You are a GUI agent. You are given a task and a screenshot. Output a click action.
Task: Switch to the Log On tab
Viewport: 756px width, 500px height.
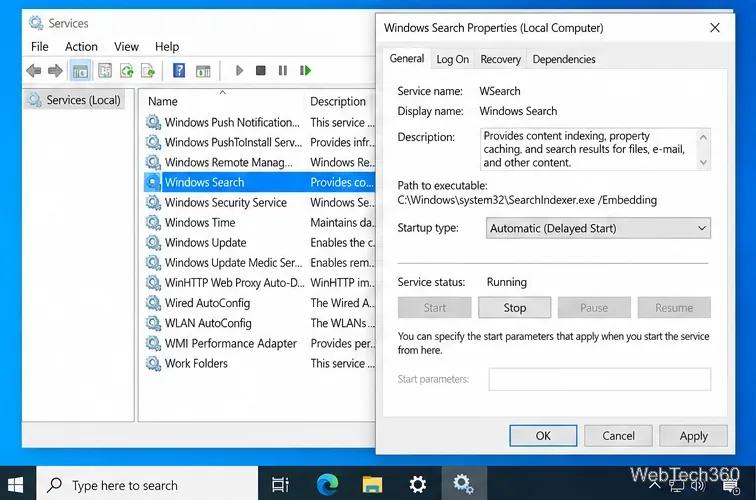(x=452, y=59)
